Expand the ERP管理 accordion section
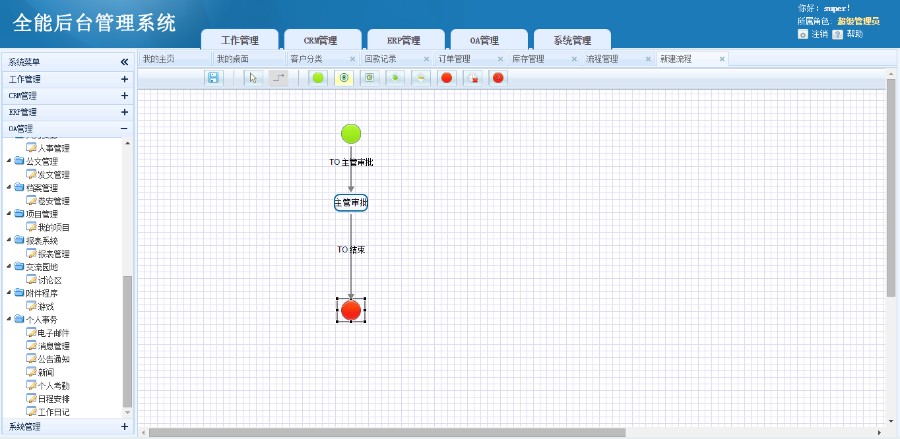 (x=124, y=112)
